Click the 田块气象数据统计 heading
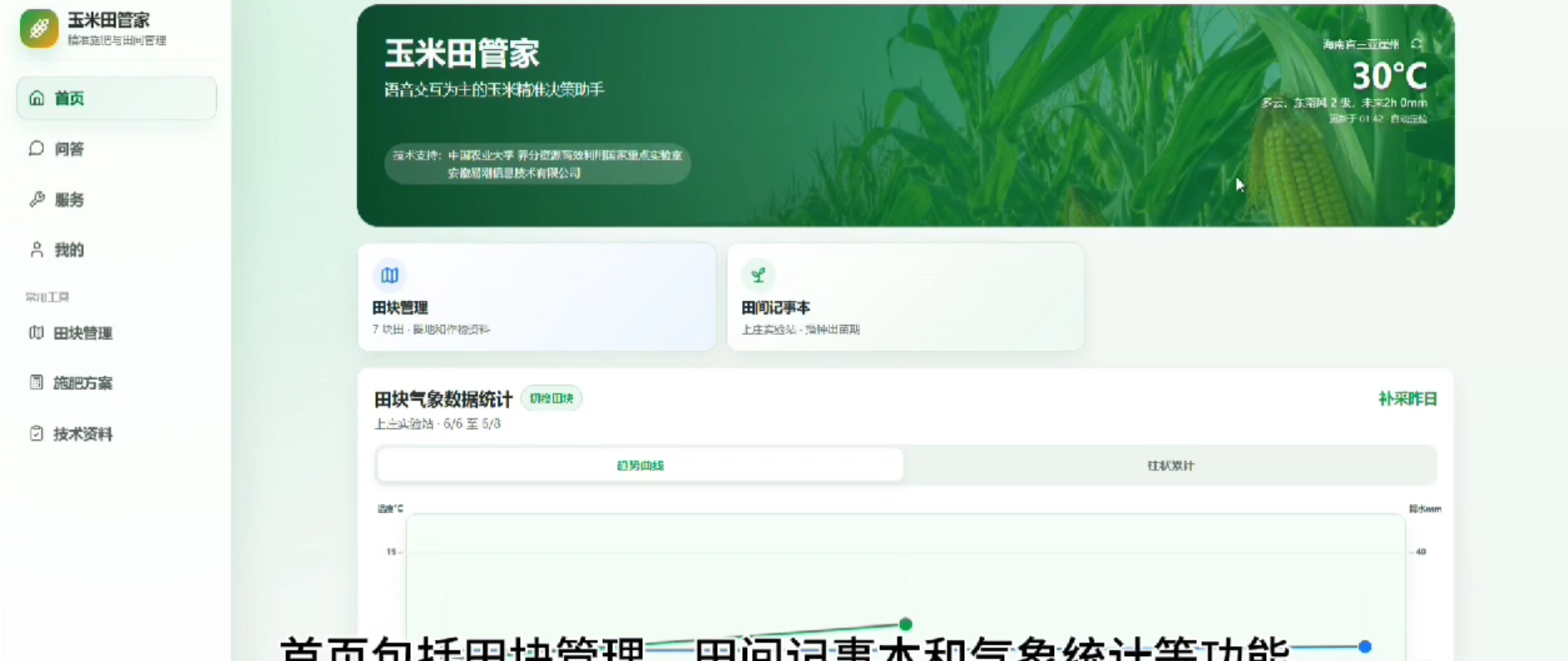Viewport: 1568px width, 661px height. [x=443, y=399]
